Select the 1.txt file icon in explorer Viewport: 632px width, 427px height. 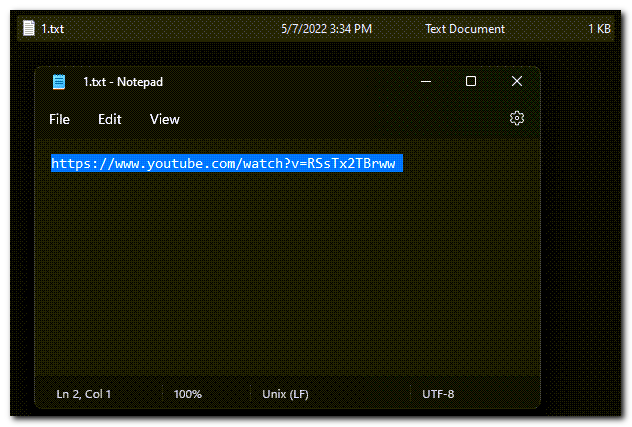(x=29, y=28)
